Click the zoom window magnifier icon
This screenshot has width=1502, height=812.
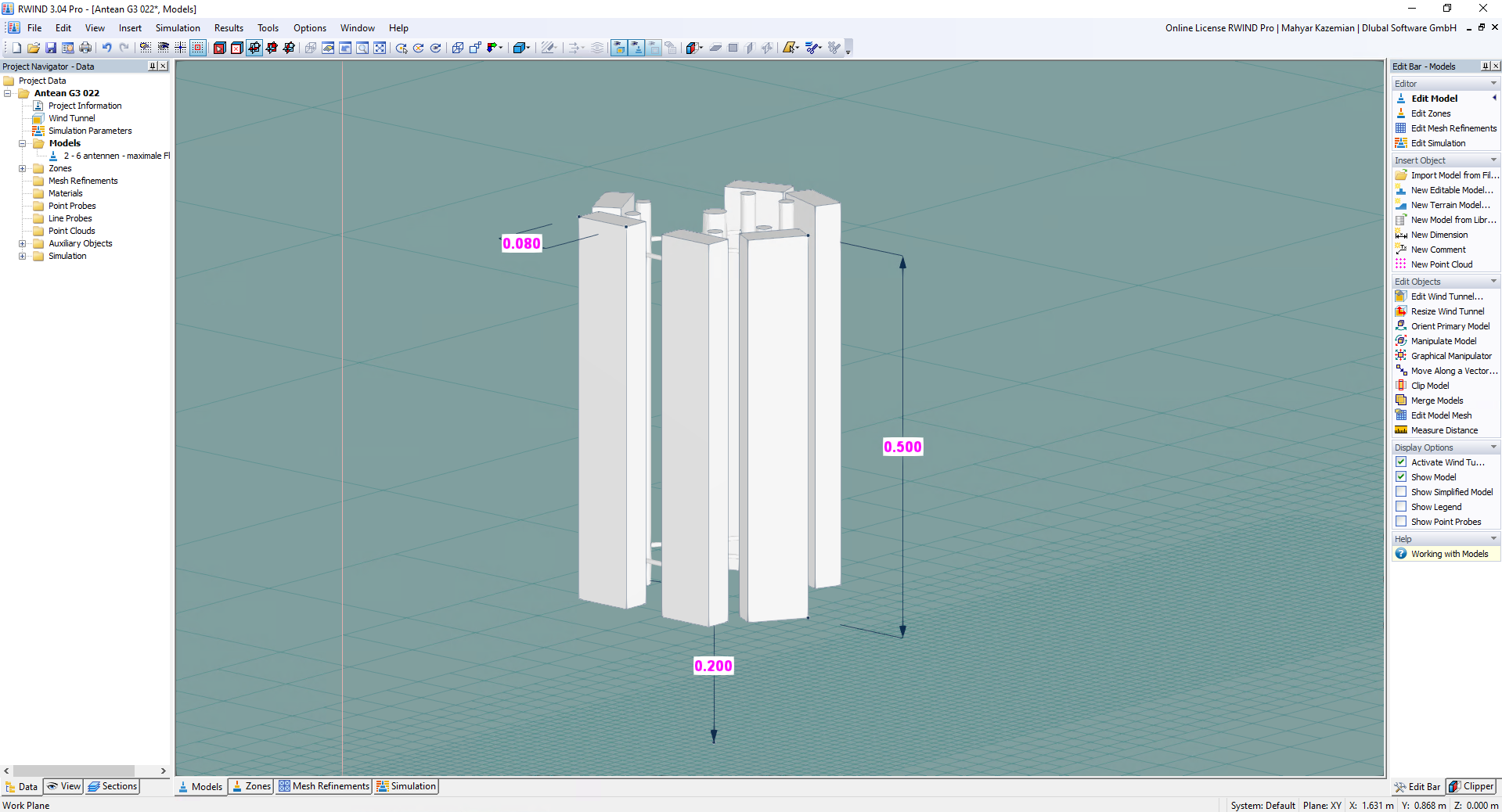(x=362, y=48)
